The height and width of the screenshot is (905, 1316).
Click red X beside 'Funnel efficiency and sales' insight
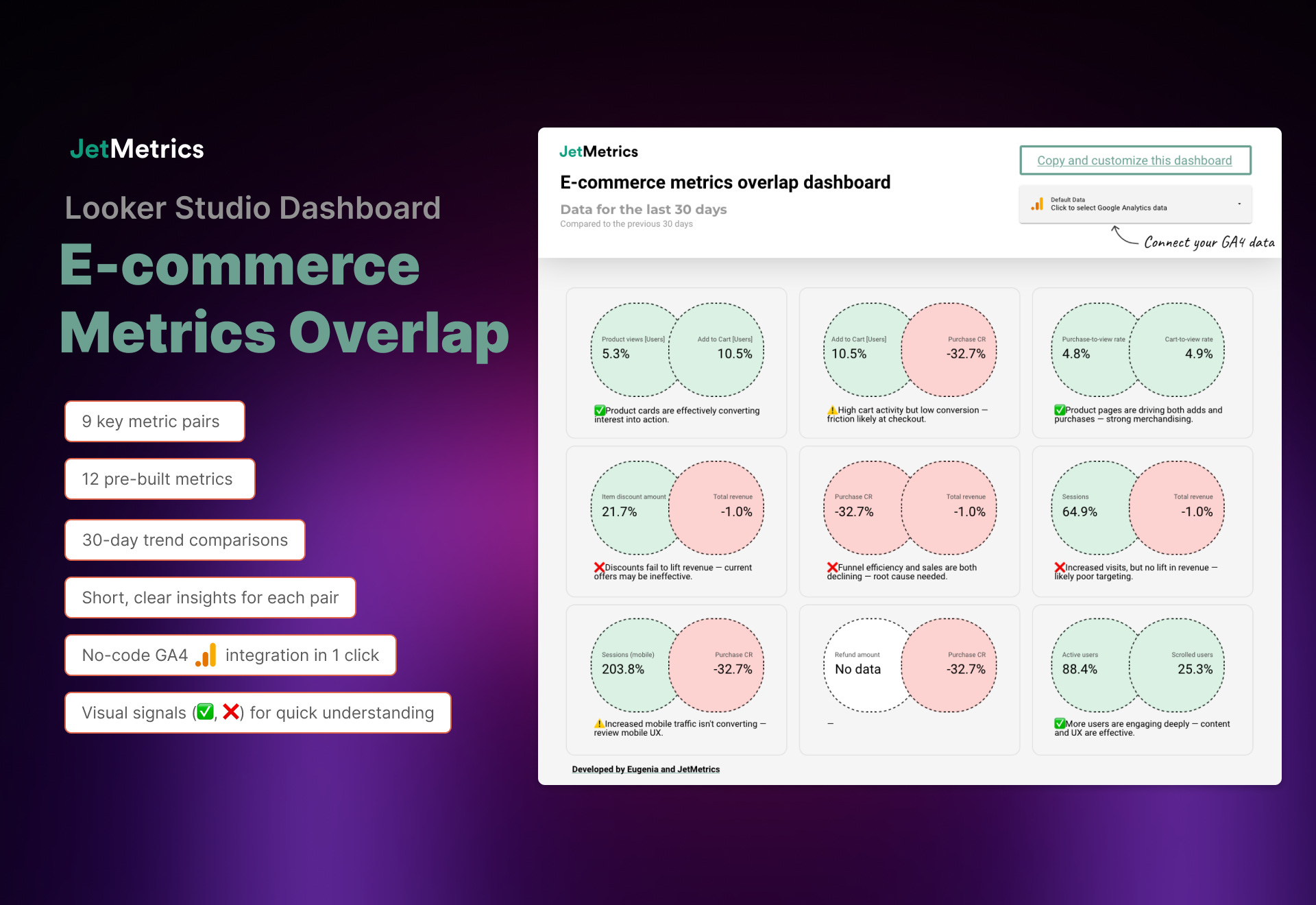[x=832, y=567]
